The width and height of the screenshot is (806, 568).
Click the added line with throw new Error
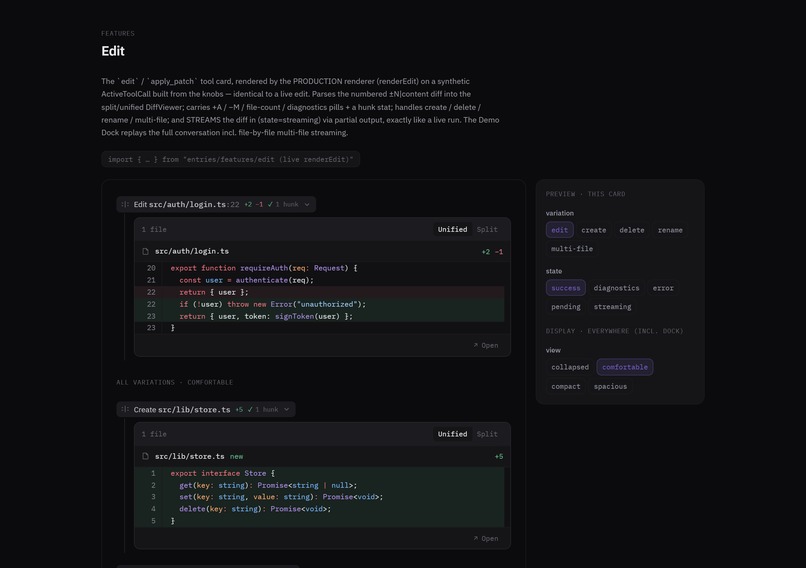[x=319, y=304]
